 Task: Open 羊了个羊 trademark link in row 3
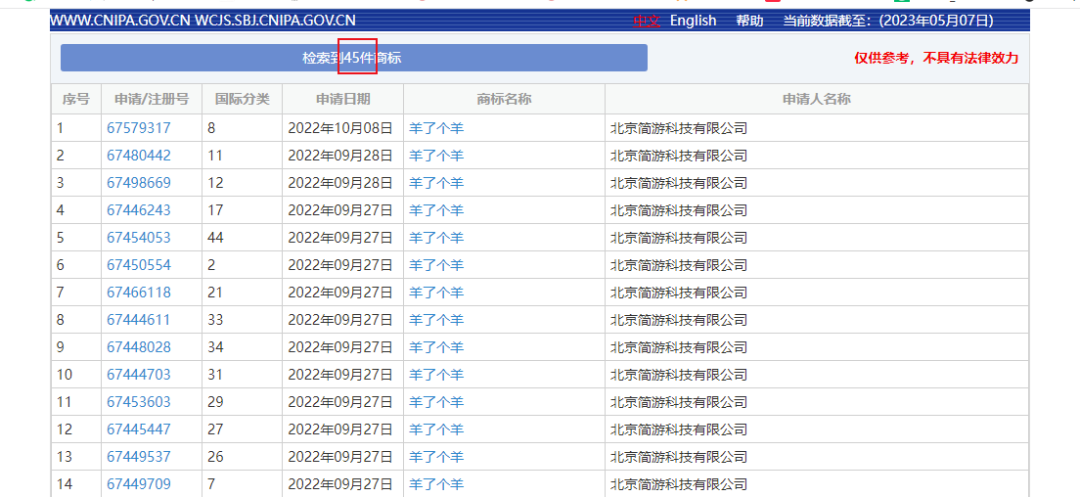coord(437,183)
